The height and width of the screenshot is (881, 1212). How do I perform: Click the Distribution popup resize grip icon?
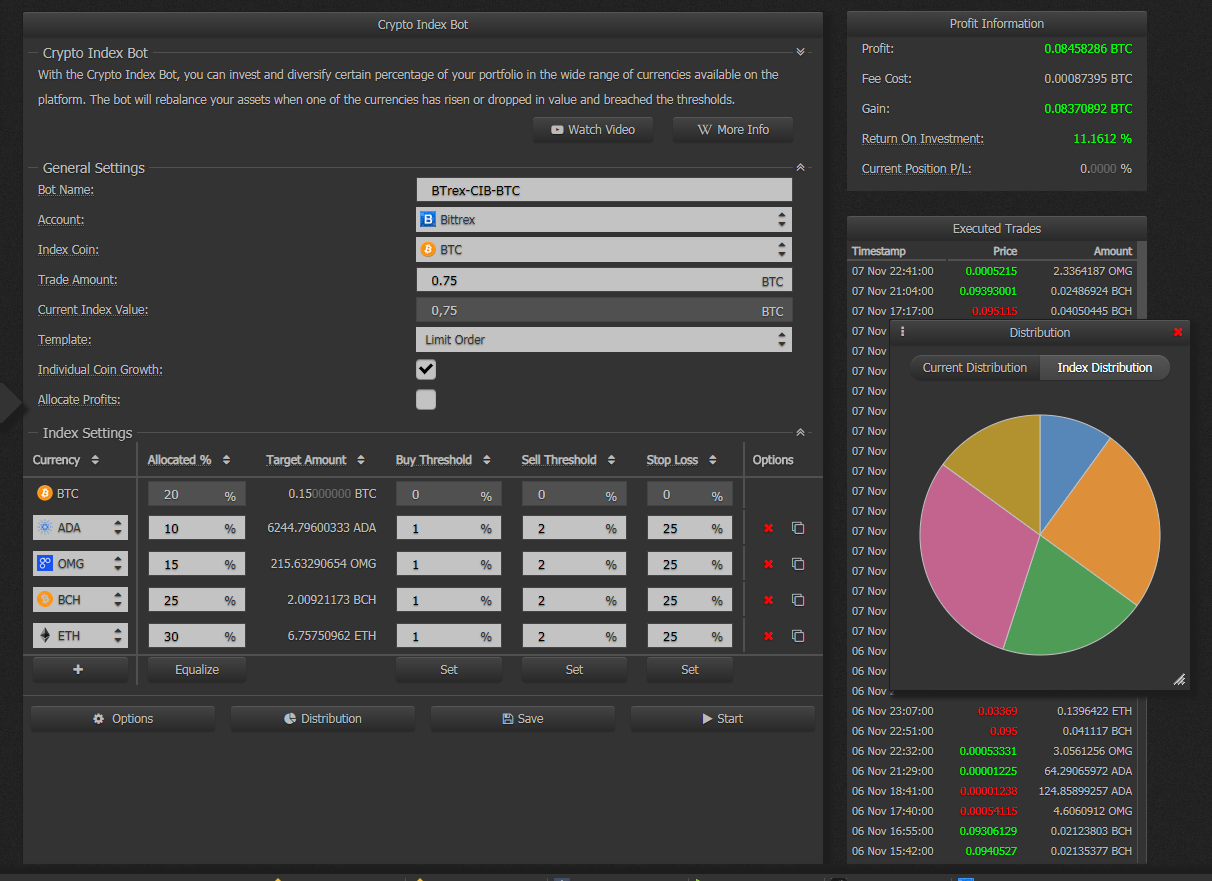pos(1179,679)
